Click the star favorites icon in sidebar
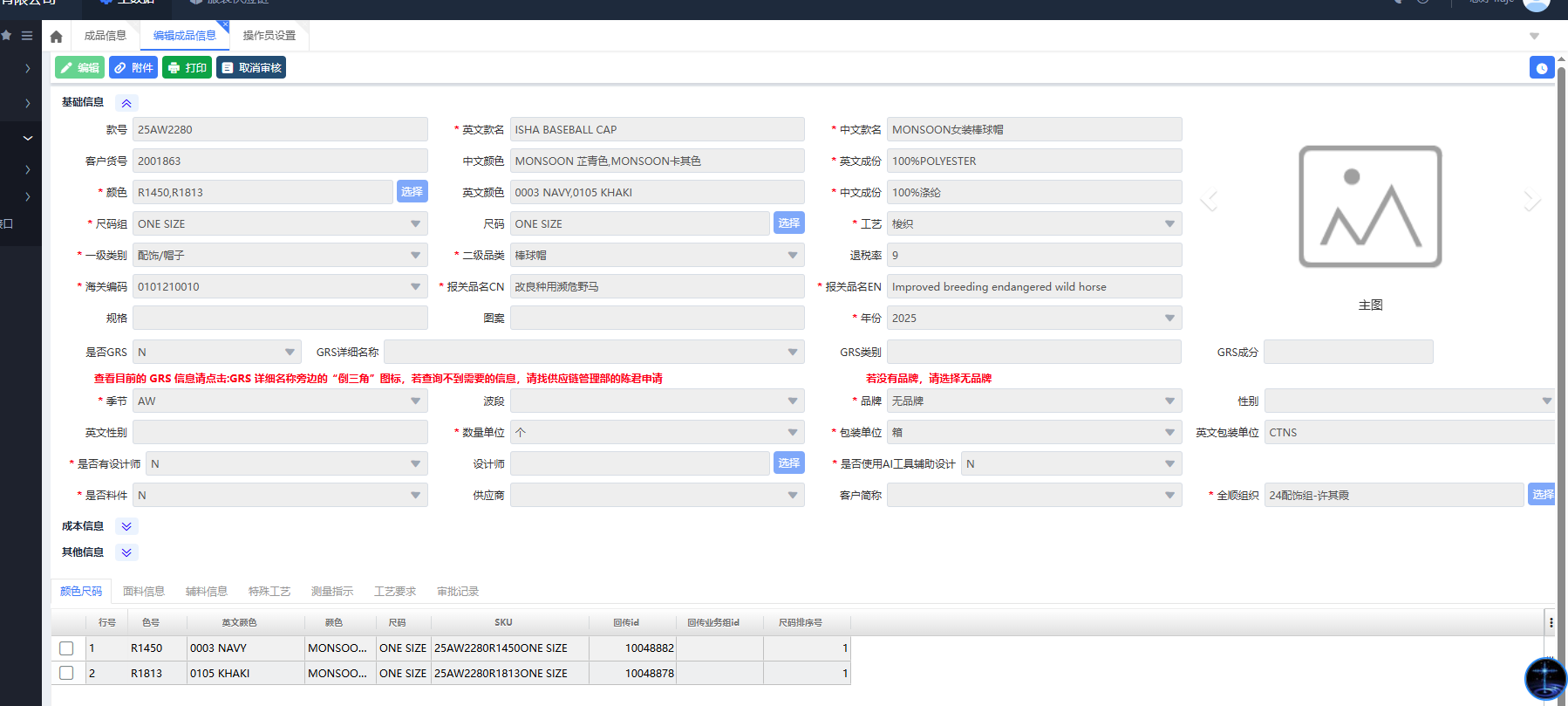The width and height of the screenshot is (1568, 706). click(7, 36)
